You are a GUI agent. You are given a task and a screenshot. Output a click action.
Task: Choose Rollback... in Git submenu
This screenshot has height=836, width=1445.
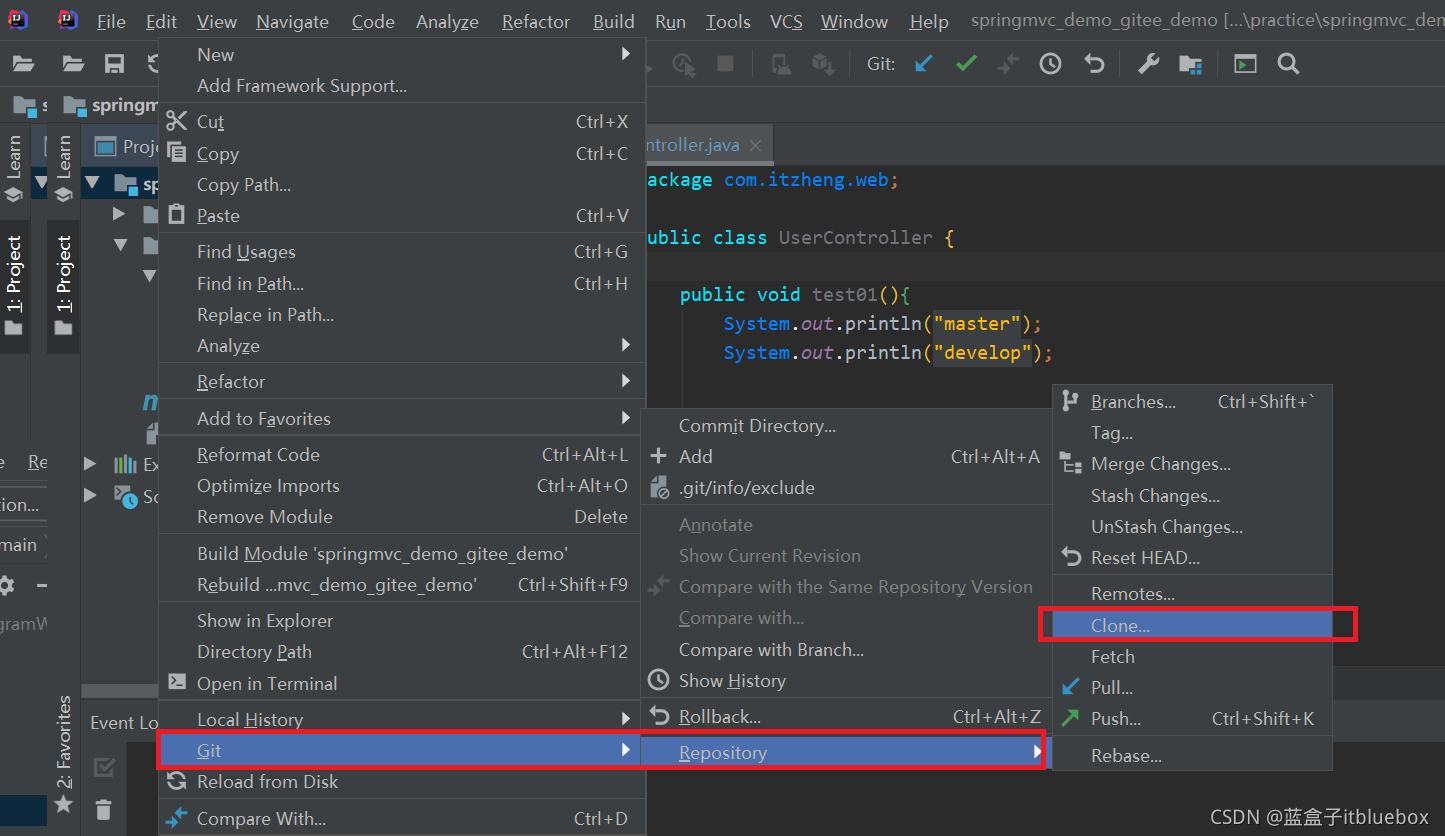pyautogui.click(x=846, y=717)
